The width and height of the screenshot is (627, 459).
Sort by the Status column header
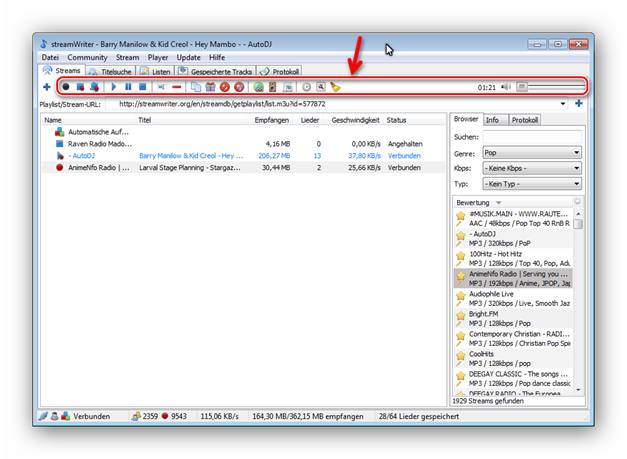pos(396,120)
